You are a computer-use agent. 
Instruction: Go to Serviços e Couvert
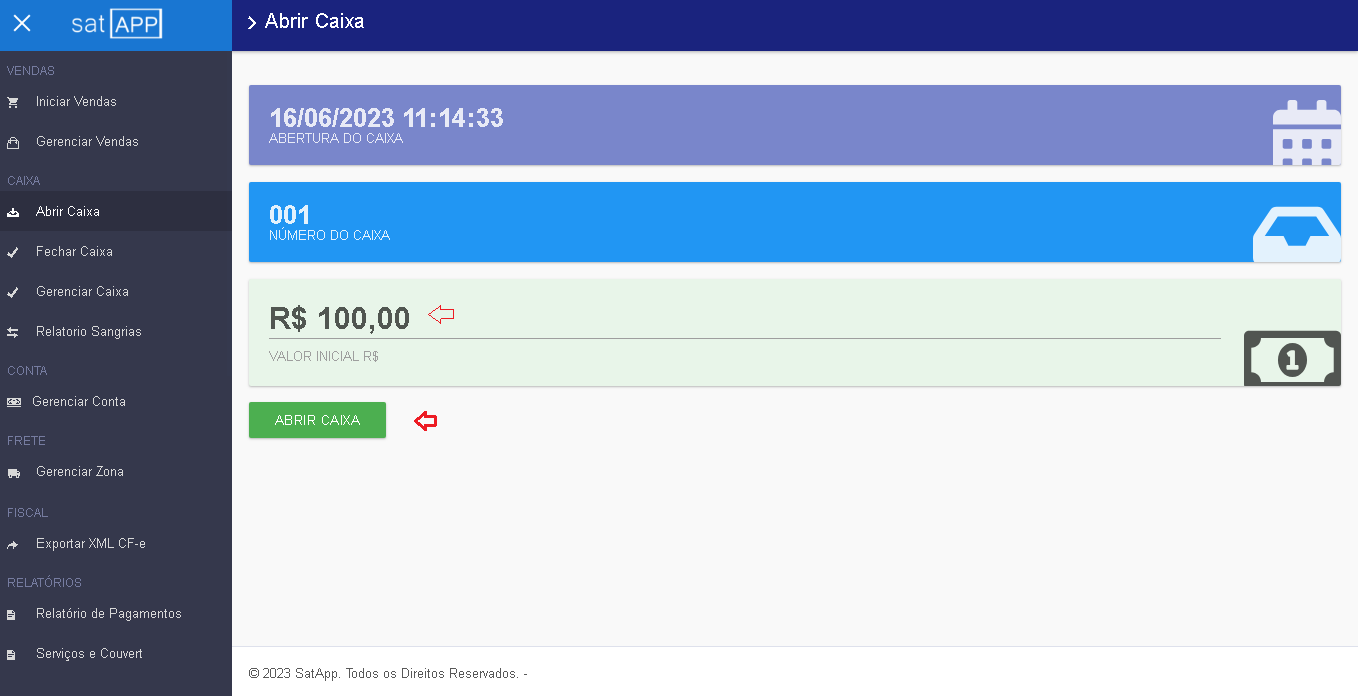[89, 654]
